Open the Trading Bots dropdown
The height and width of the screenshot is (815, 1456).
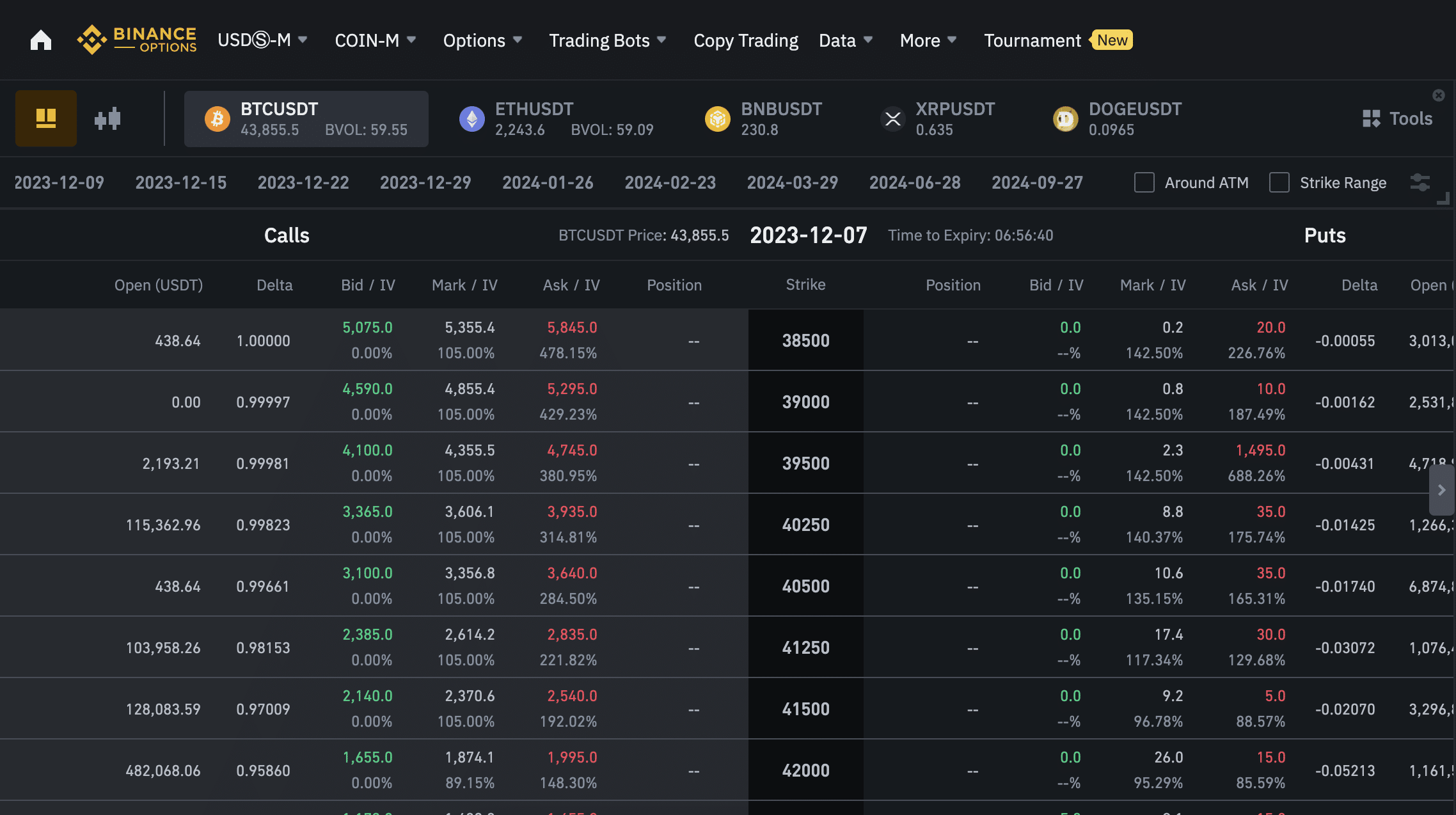608,40
